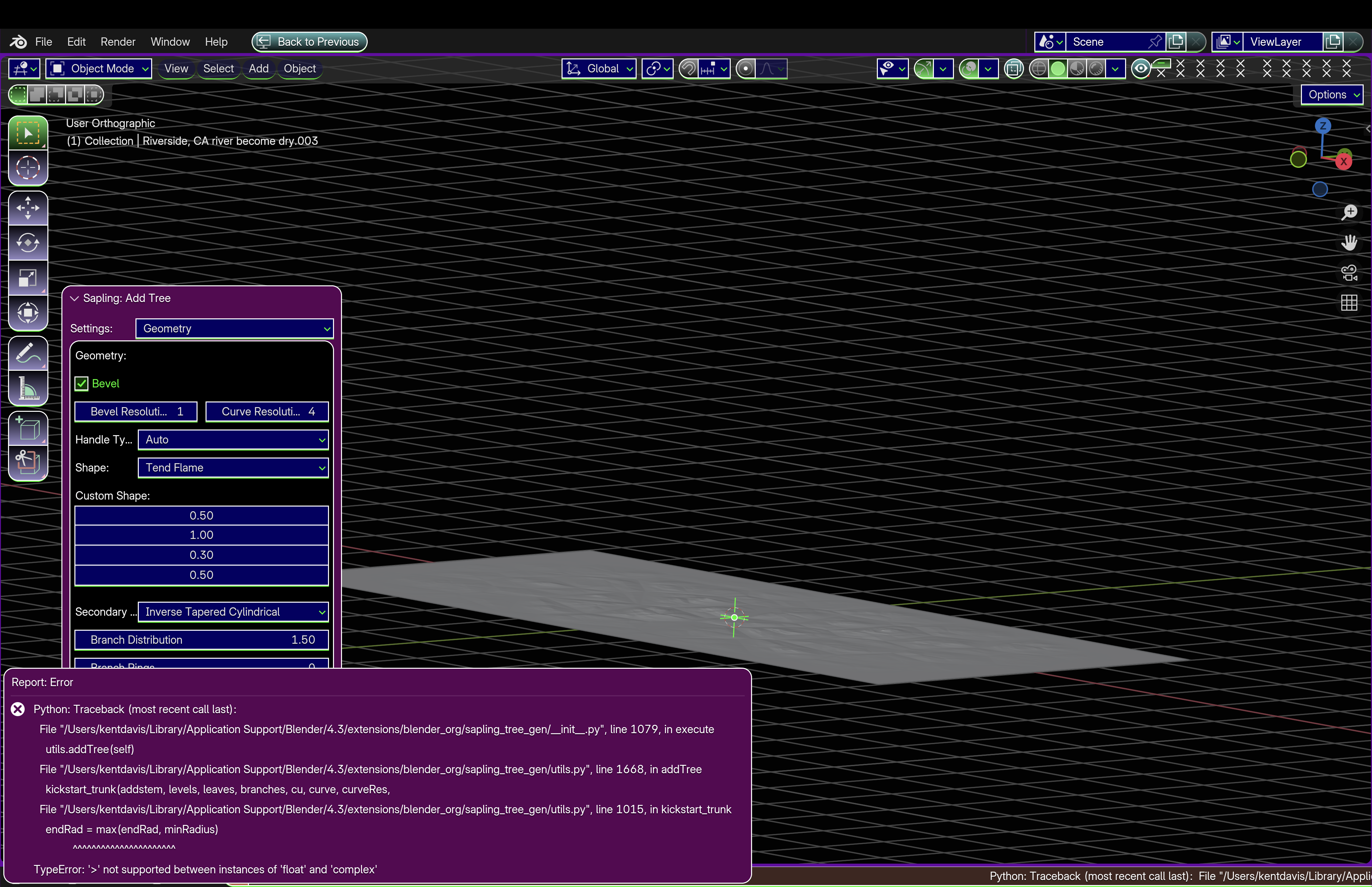Activate the 3D Cursor tool
This screenshot has width=1372, height=887.
coord(28,168)
